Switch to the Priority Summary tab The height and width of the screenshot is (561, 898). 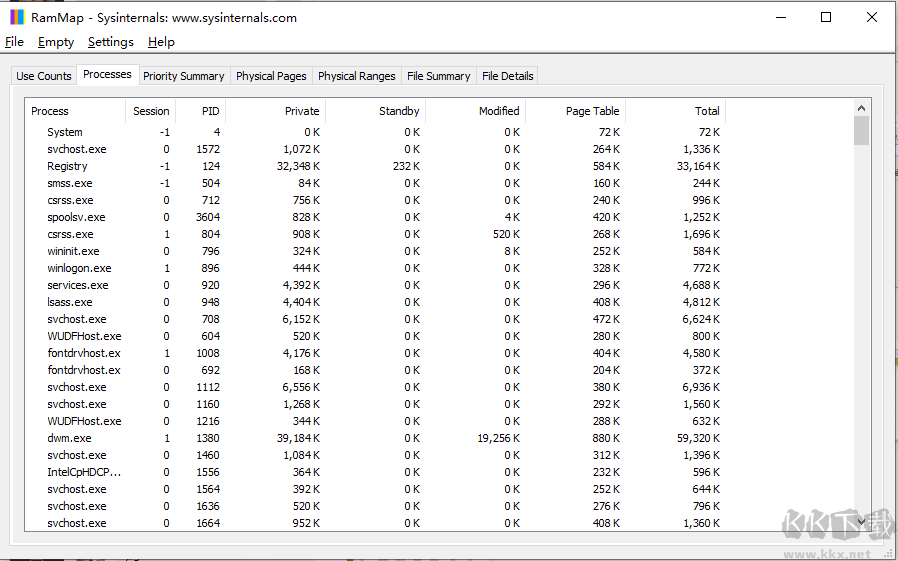(183, 76)
